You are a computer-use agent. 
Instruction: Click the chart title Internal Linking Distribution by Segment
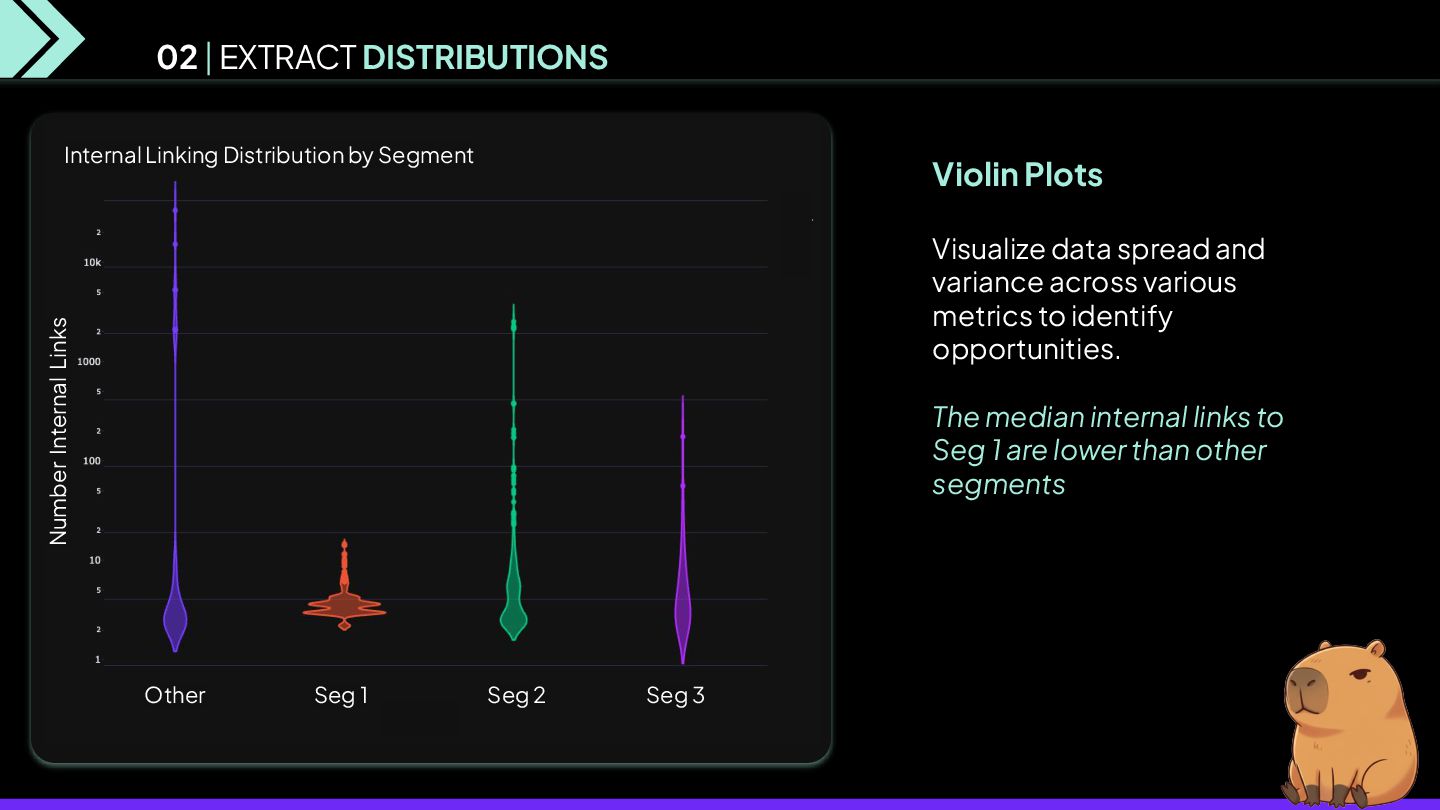coord(269,156)
